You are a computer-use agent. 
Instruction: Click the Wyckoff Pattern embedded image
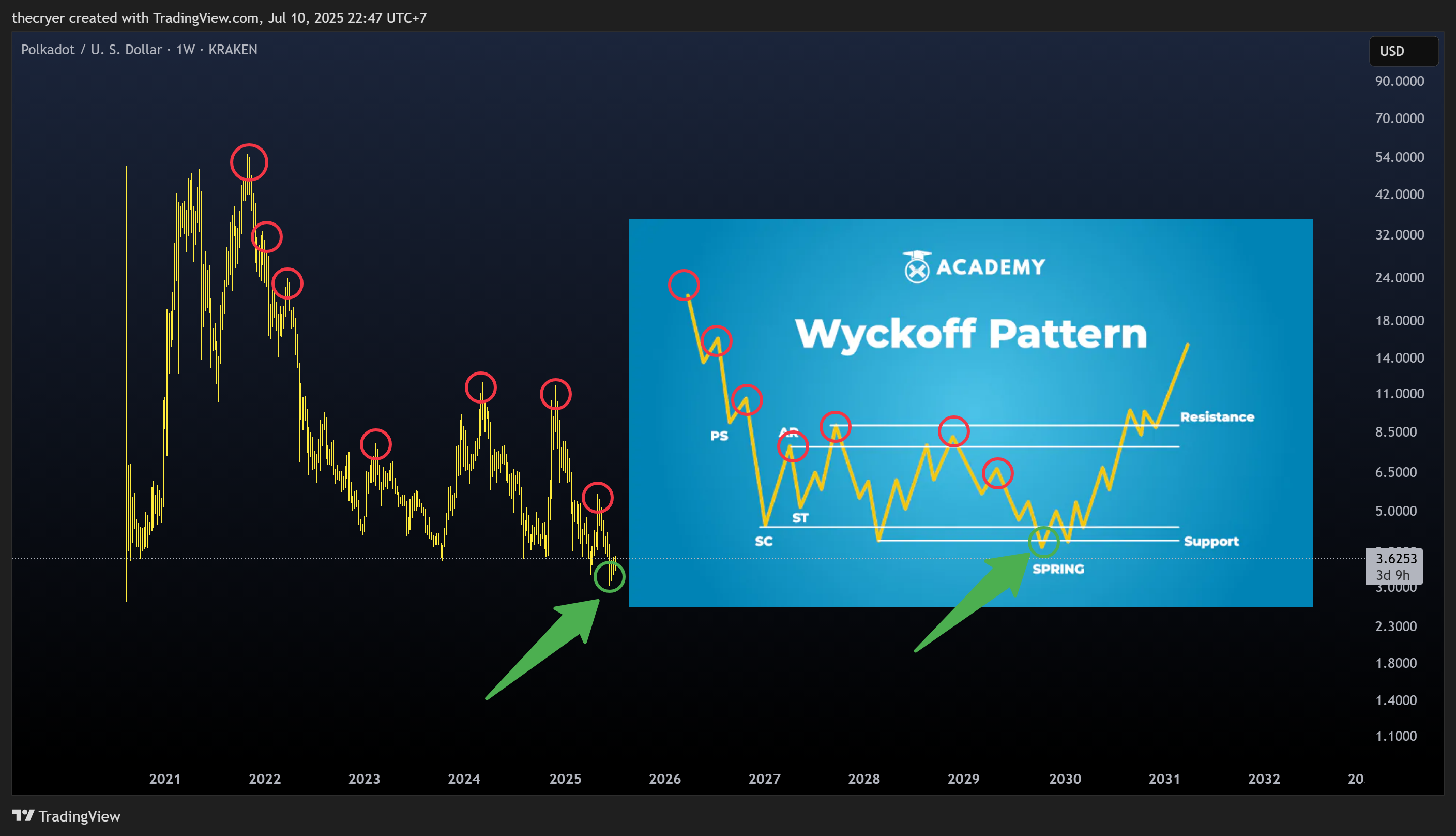tap(970, 413)
